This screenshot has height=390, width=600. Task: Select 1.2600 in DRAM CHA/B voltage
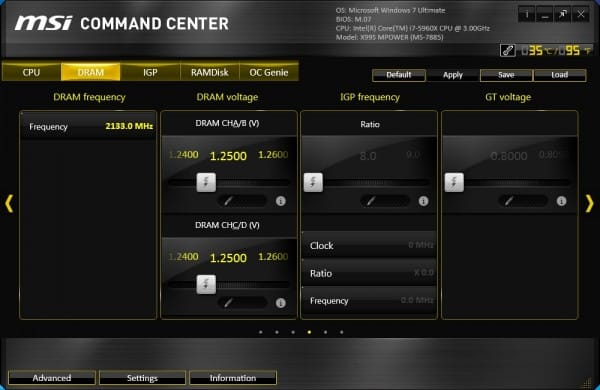[273, 155]
